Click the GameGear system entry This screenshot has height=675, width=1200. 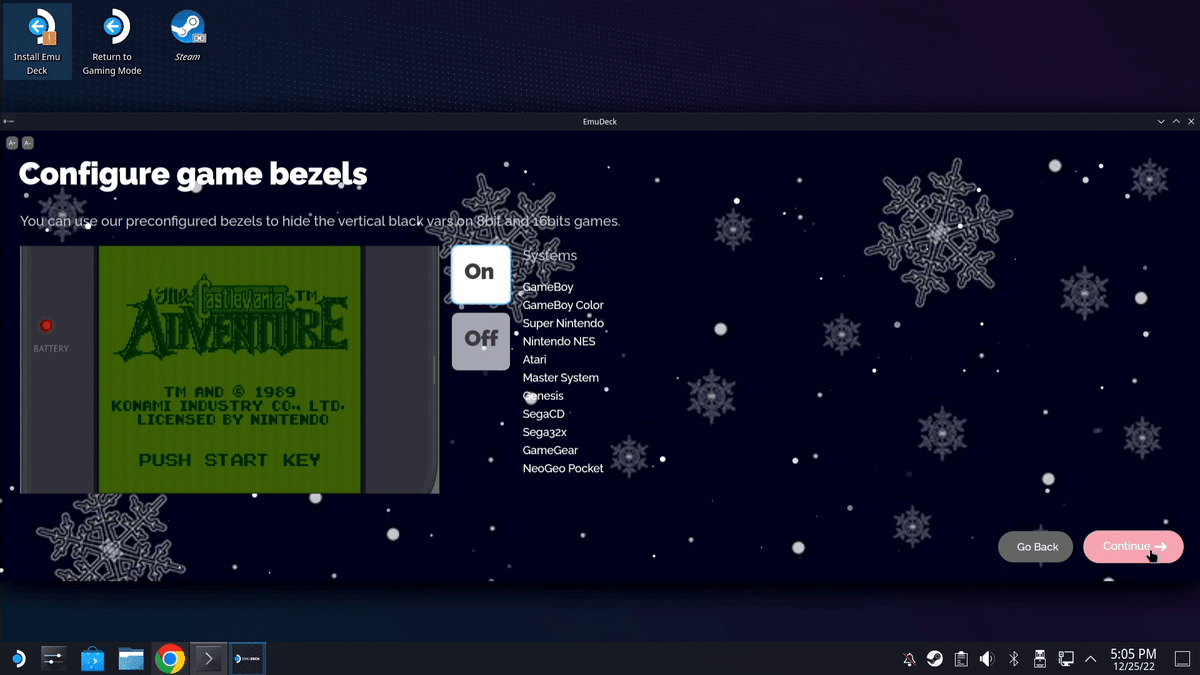tap(551, 450)
